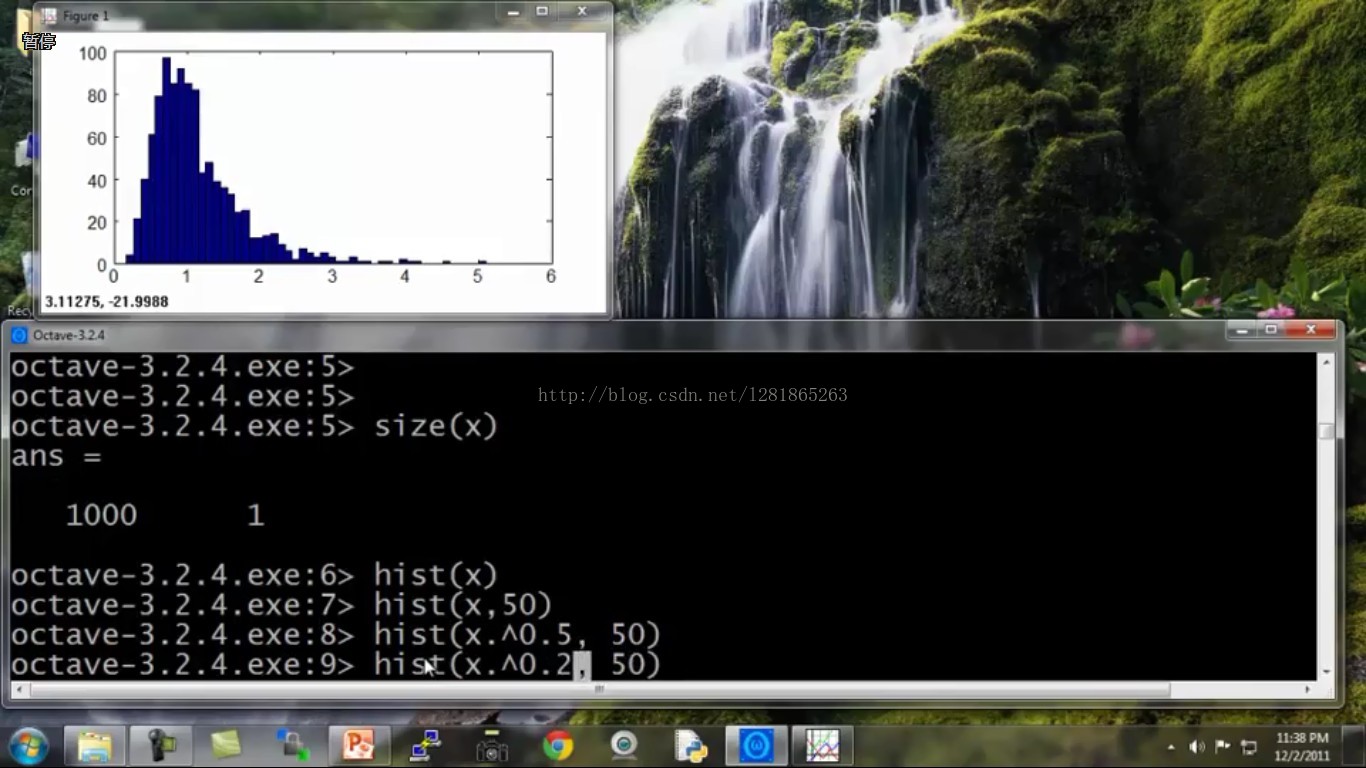Click the Octave-3.2.4 window title icon
Viewport: 1366px width, 768px height.
[19, 335]
